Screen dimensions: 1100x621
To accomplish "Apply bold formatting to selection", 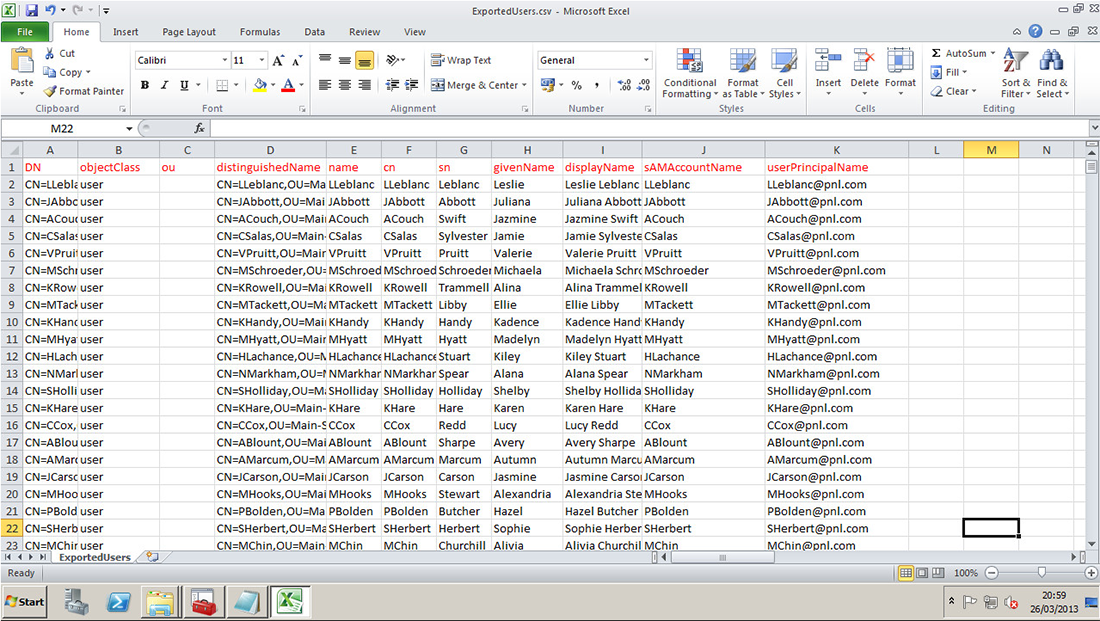I will pos(145,85).
